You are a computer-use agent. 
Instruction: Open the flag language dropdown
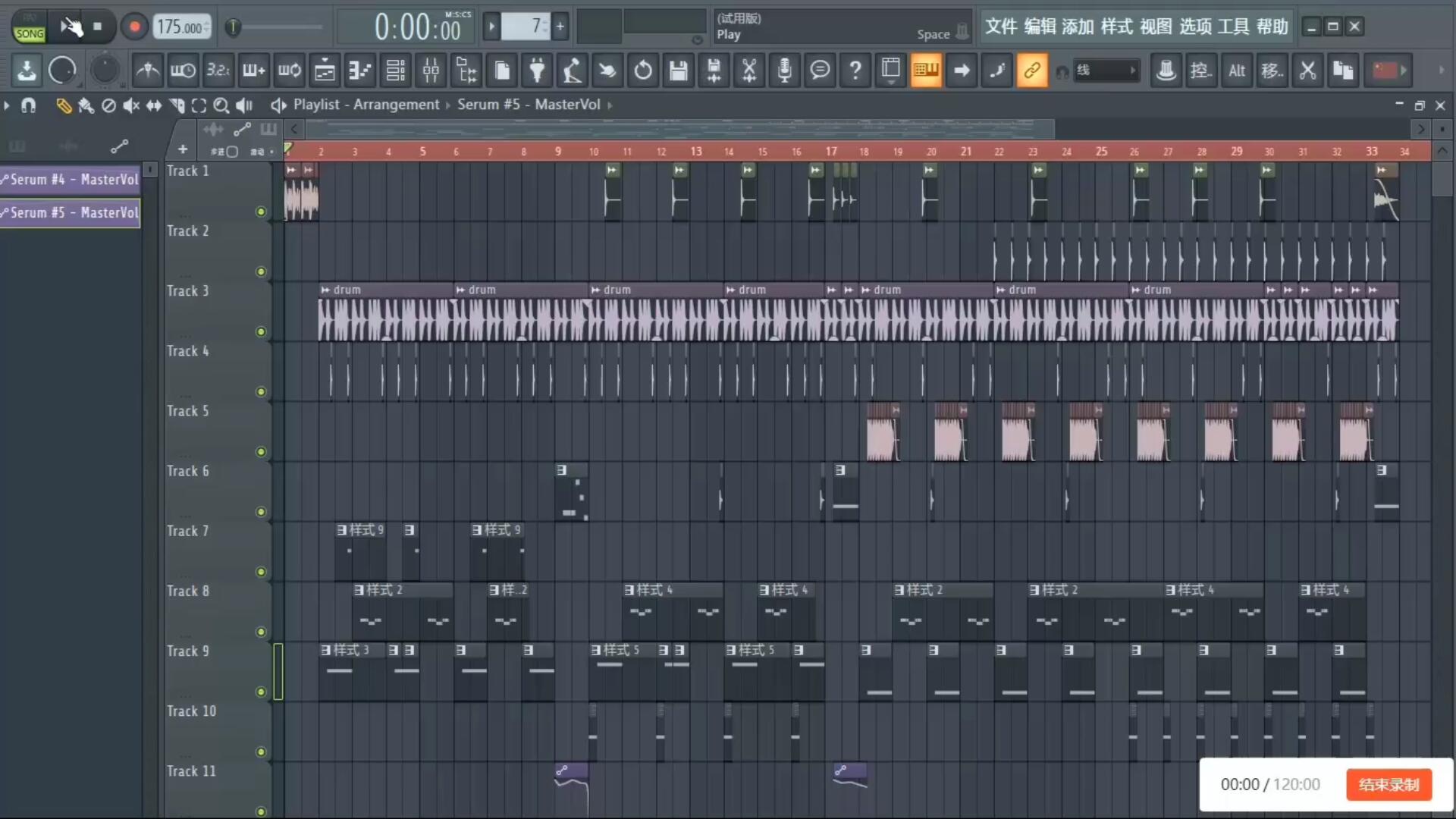pos(1390,71)
